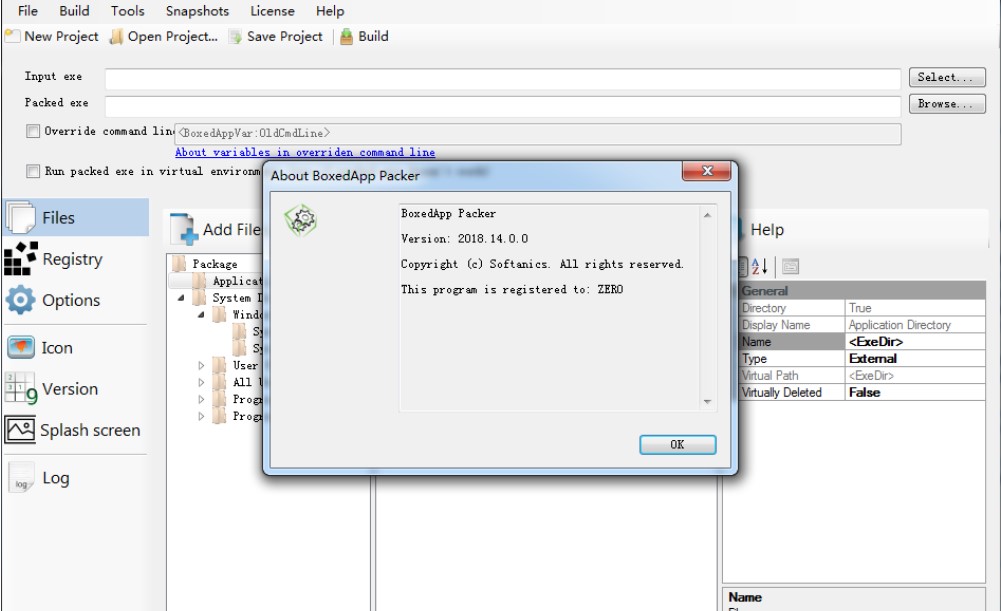1001x611 pixels.
Task: Click the Add File icon
Action: tap(184, 230)
